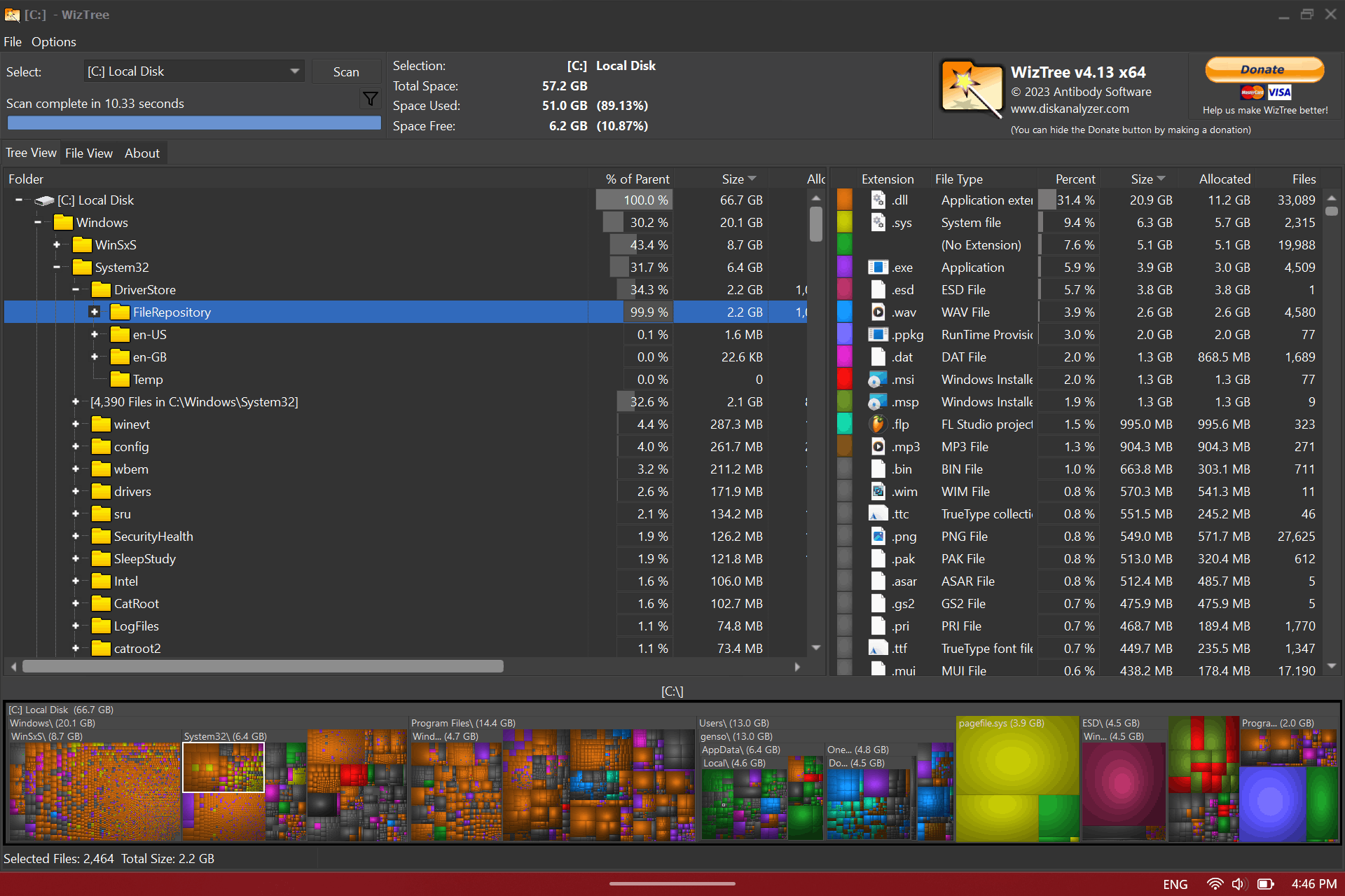The height and width of the screenshot is (896, 1345).
Task: Sort by the Percent column header
Action: tap(1075, 179)
